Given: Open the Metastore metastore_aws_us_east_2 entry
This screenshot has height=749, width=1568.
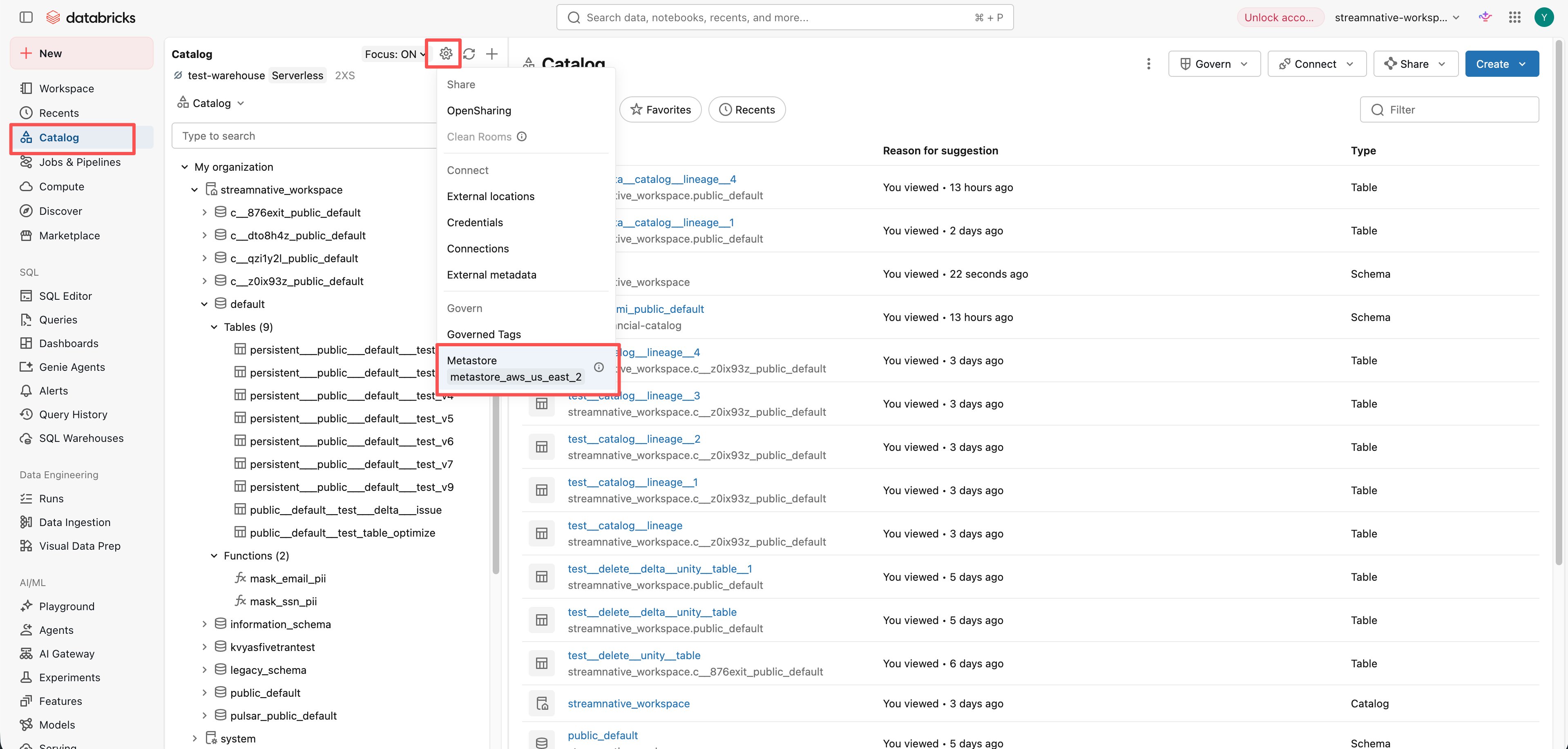Looking at the screenshot, I should pyautogui.click(x=526, y=368).
